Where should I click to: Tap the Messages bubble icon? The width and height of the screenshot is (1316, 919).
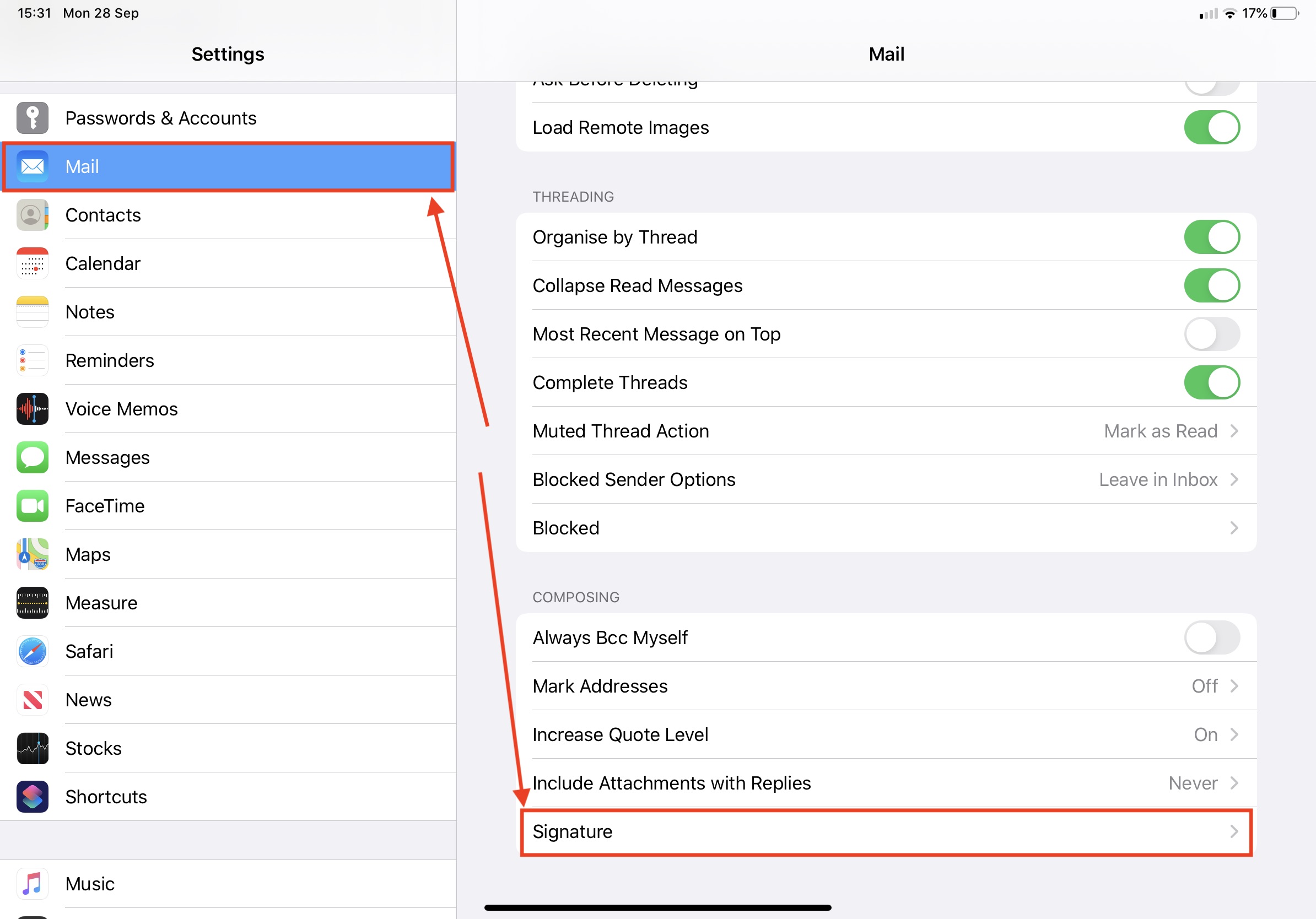click(32, 458)
